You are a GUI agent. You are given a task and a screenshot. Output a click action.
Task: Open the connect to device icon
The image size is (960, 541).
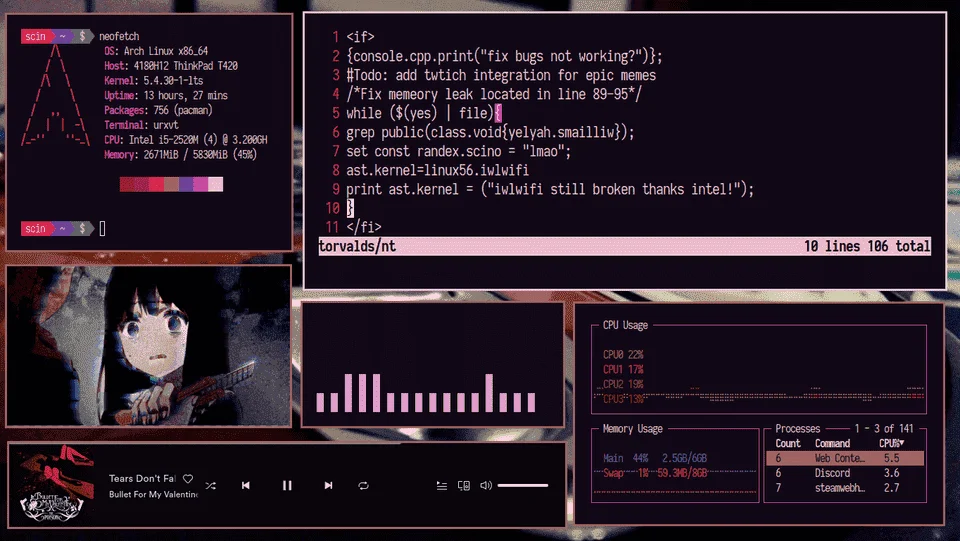click(463, 485)
